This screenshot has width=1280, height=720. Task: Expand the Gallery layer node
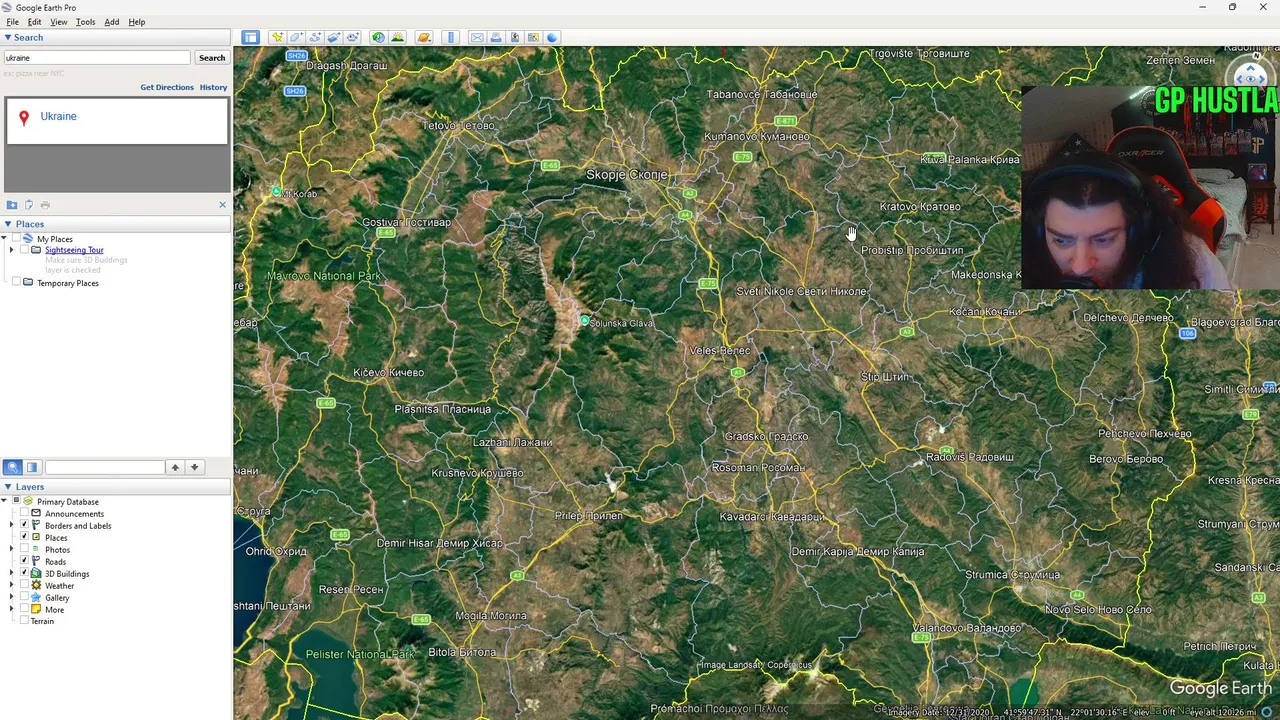pyautogui.click(x=11, y=597)
